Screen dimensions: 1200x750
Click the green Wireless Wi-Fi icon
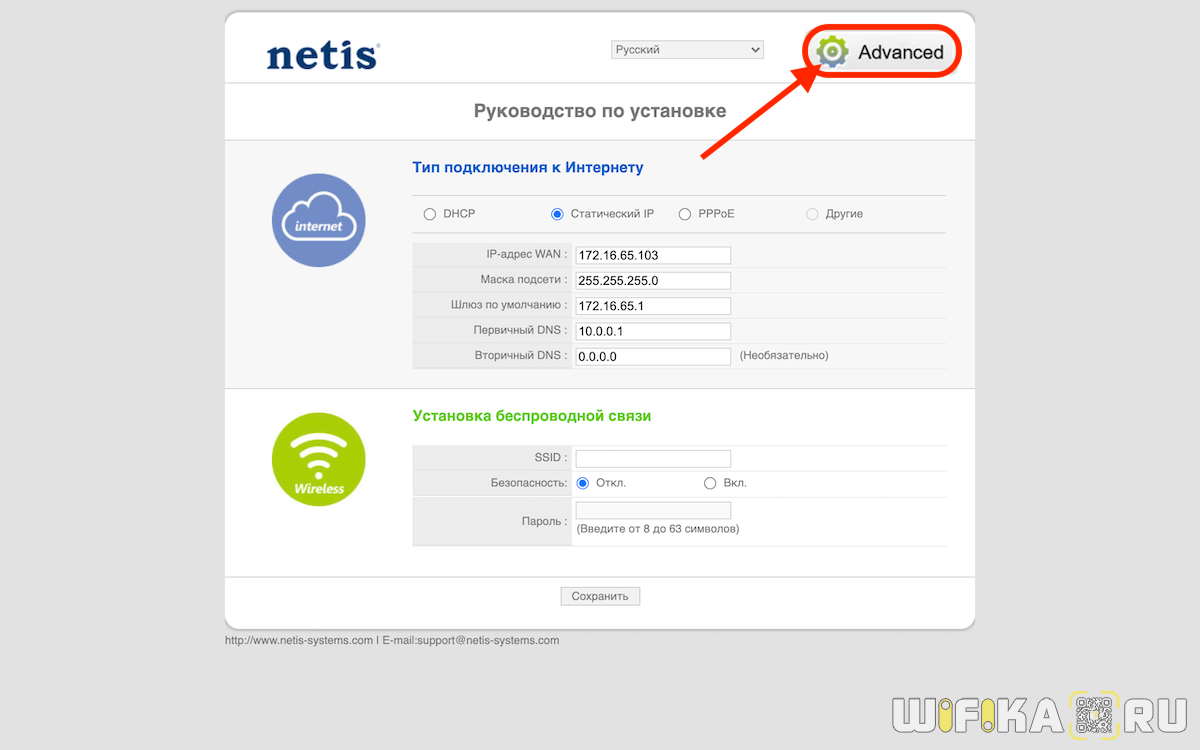319,460
